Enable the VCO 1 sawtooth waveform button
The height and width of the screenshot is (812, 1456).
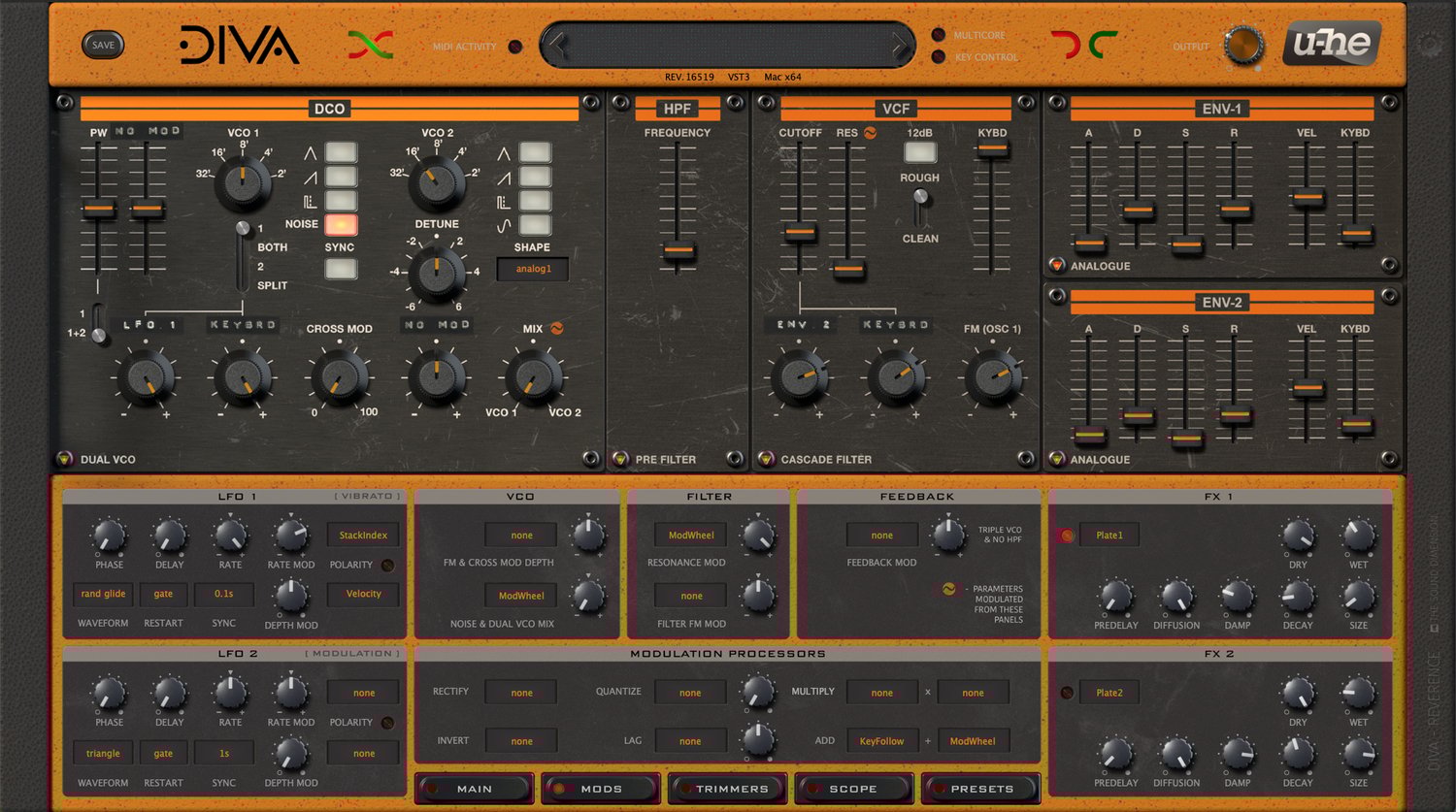(x=341, y=177)
